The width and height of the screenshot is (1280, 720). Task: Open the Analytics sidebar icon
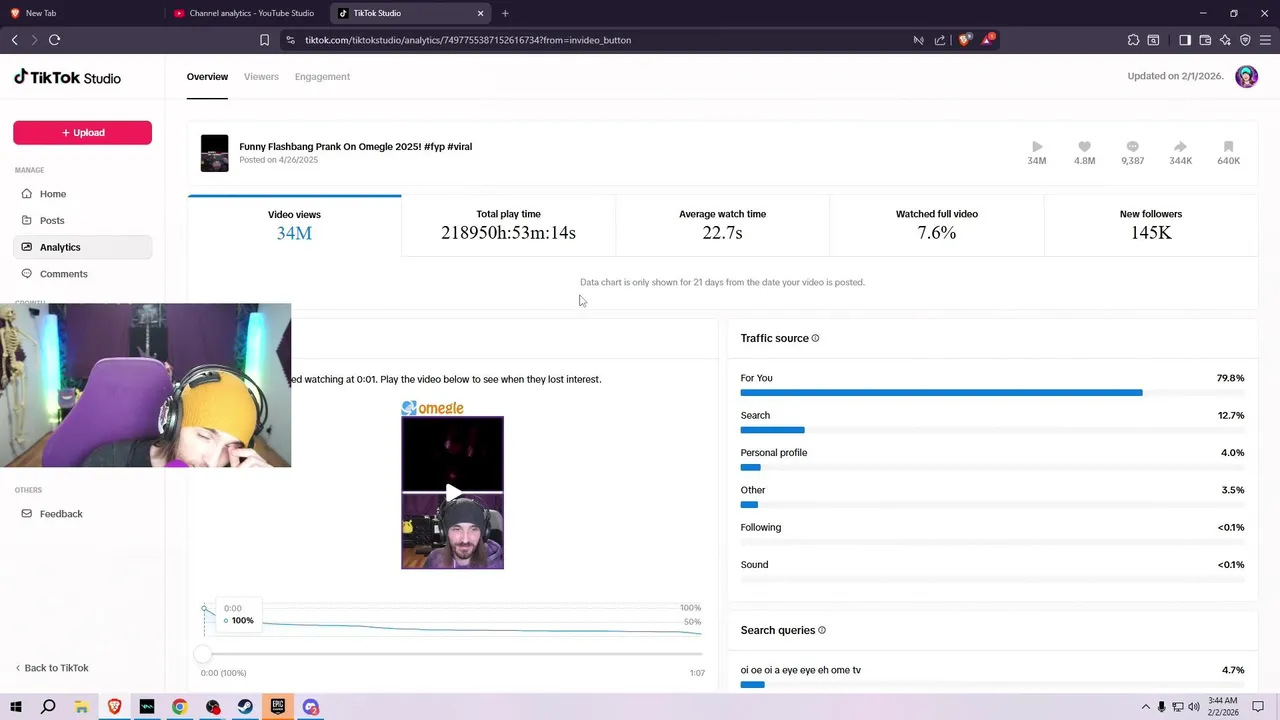(x=27, y=247)
